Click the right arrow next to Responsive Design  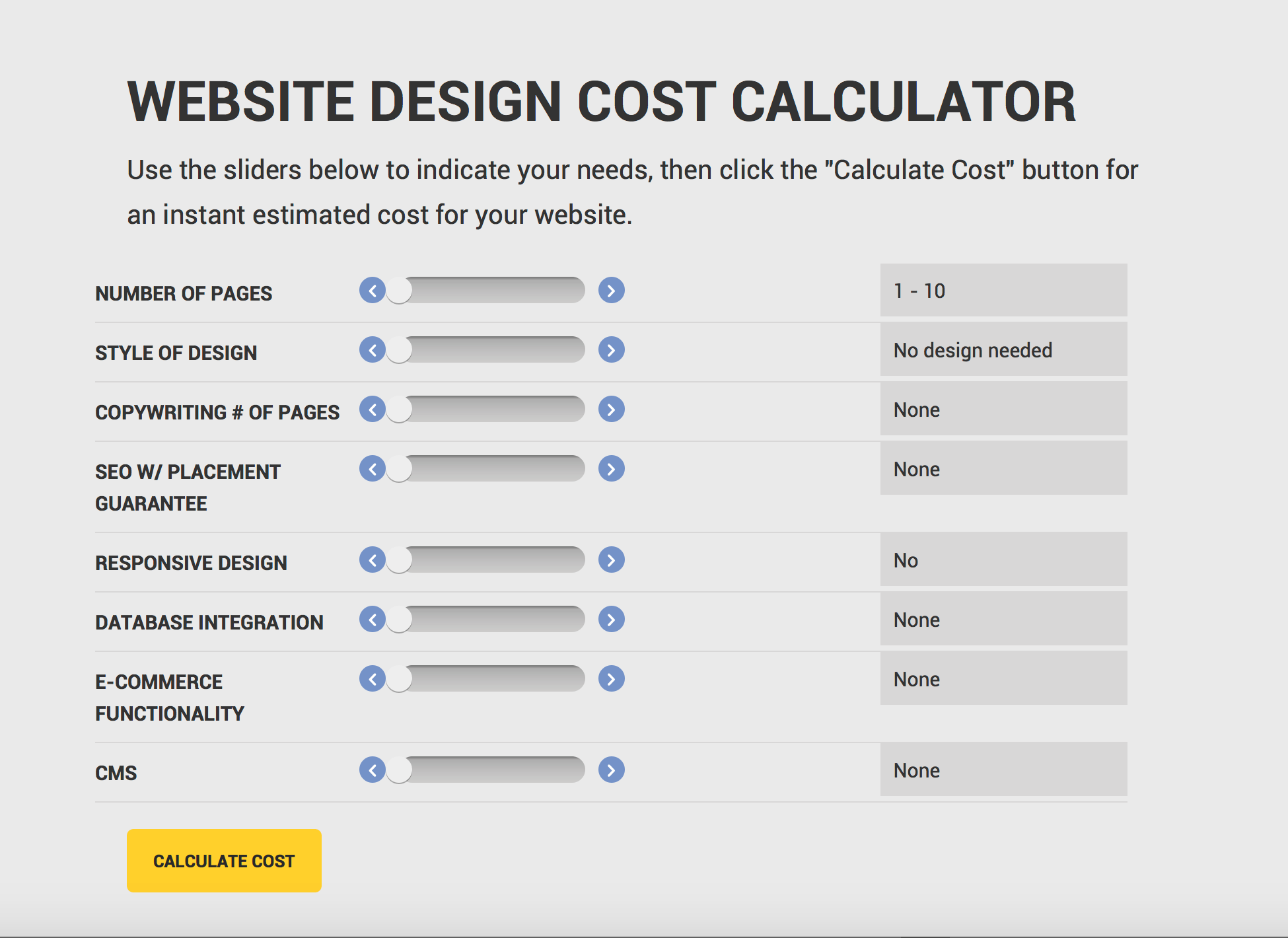pyautogui.click(x=612, y=559)
